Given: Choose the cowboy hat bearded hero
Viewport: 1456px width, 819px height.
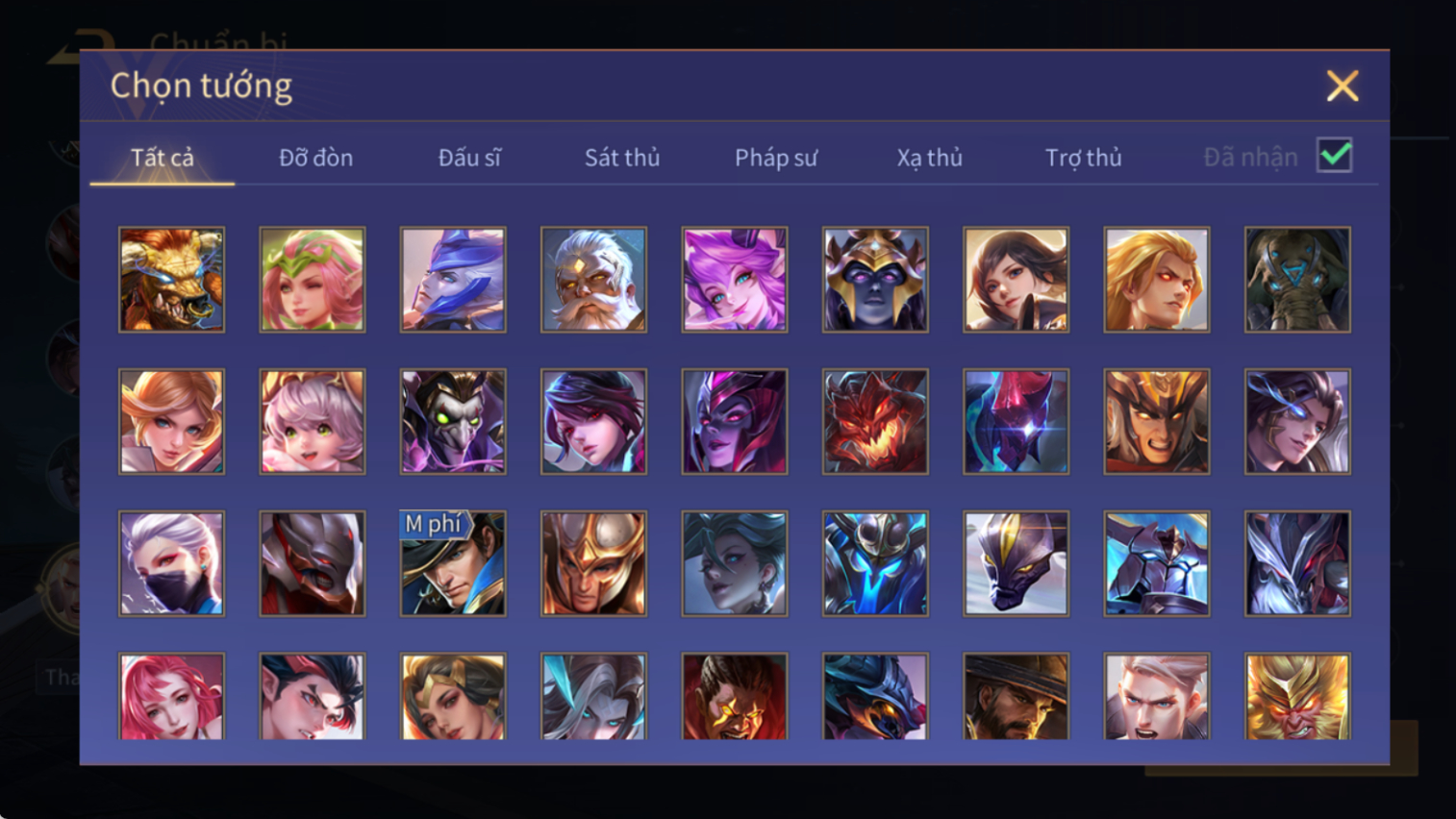Looking at the screenshot, I should pyautogui.click(x=1016, y=697).
